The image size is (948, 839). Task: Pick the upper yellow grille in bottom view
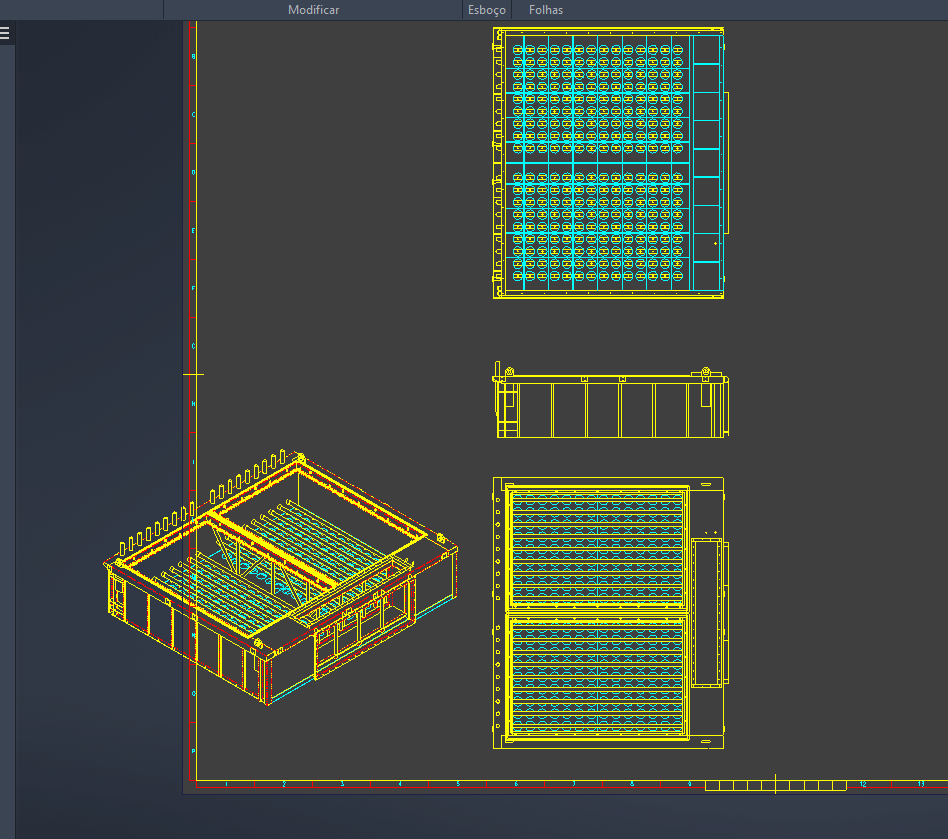click(598, 548)
